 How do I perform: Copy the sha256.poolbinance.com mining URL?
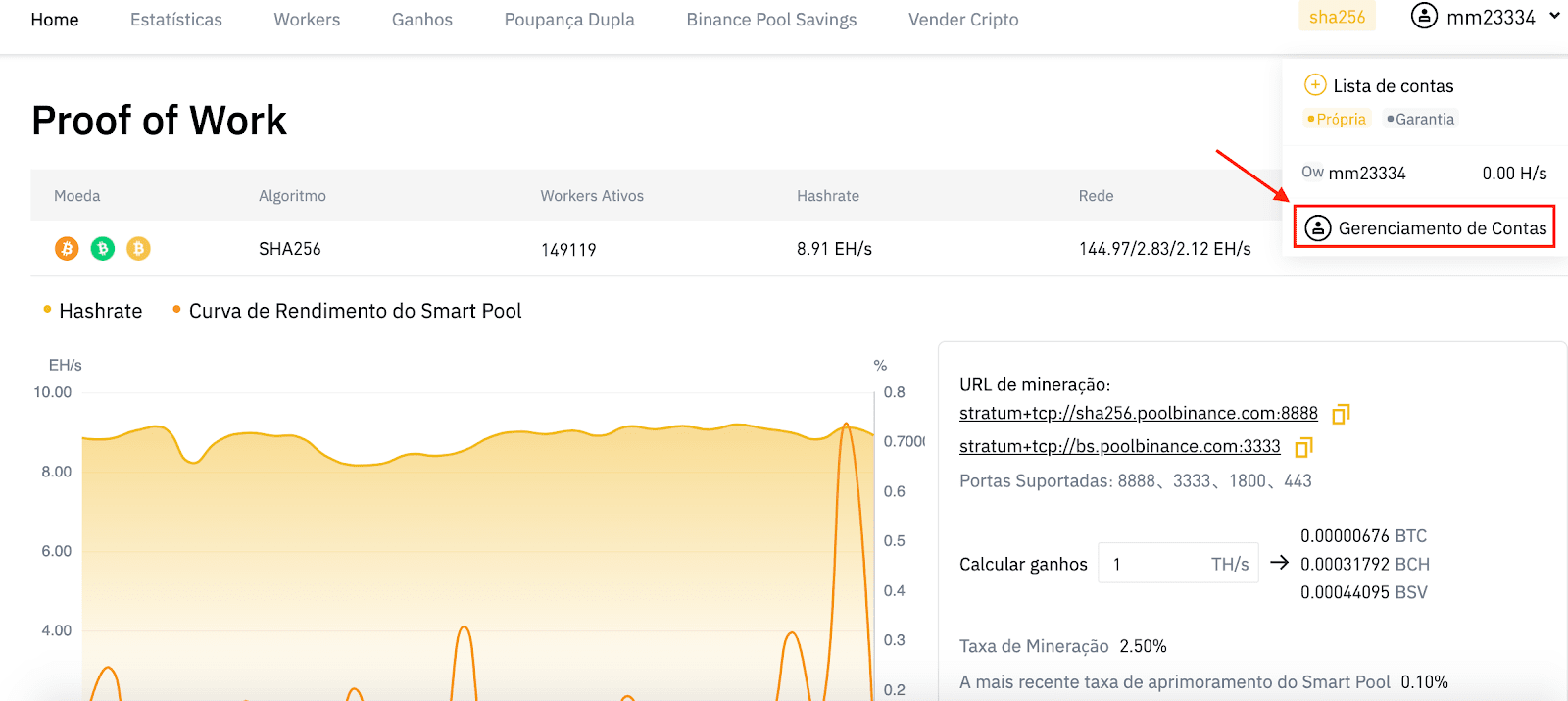pyautogui.click(x=1341, y=414)
